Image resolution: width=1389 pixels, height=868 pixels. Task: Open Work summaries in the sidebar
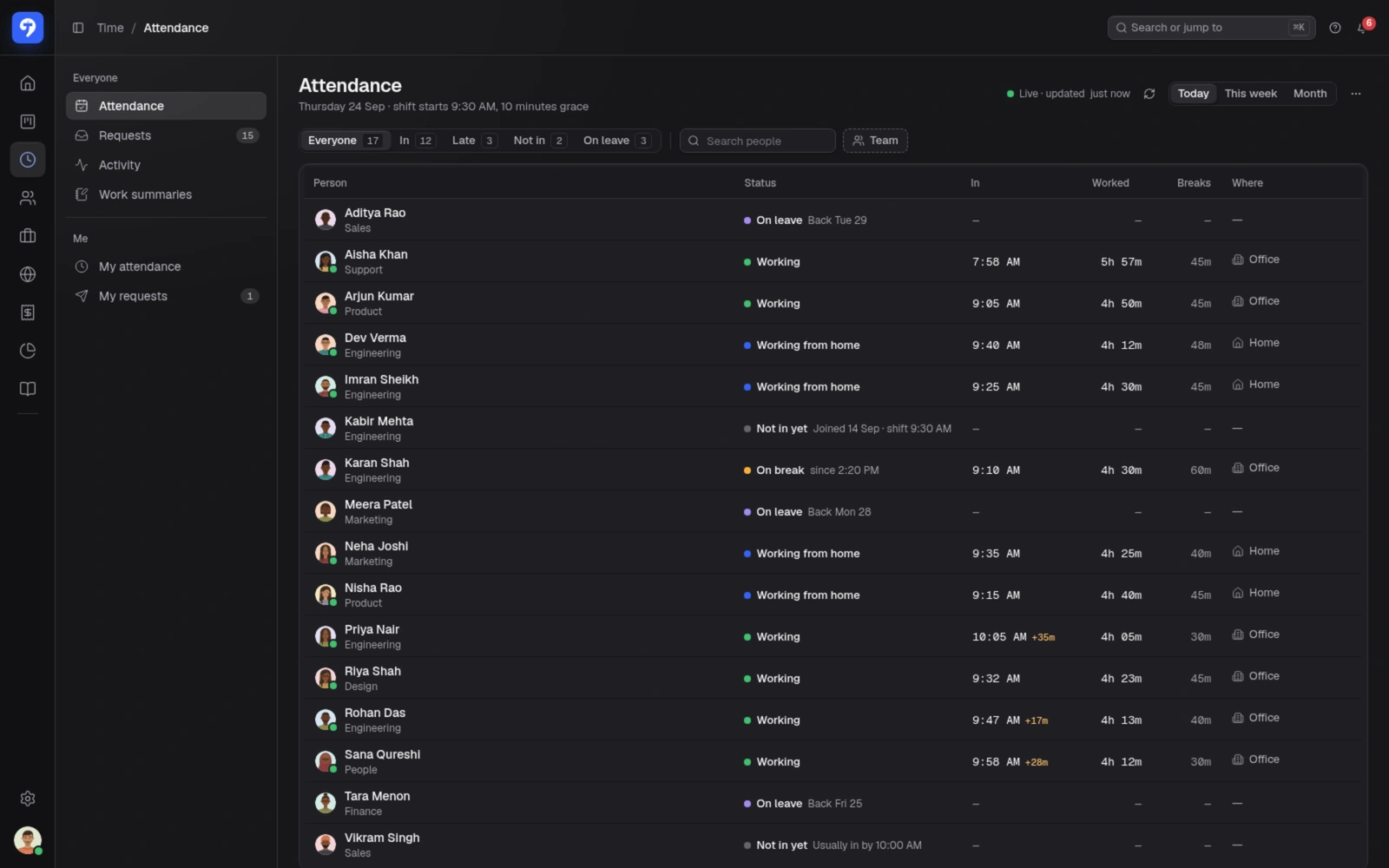[x=166, y=194]
